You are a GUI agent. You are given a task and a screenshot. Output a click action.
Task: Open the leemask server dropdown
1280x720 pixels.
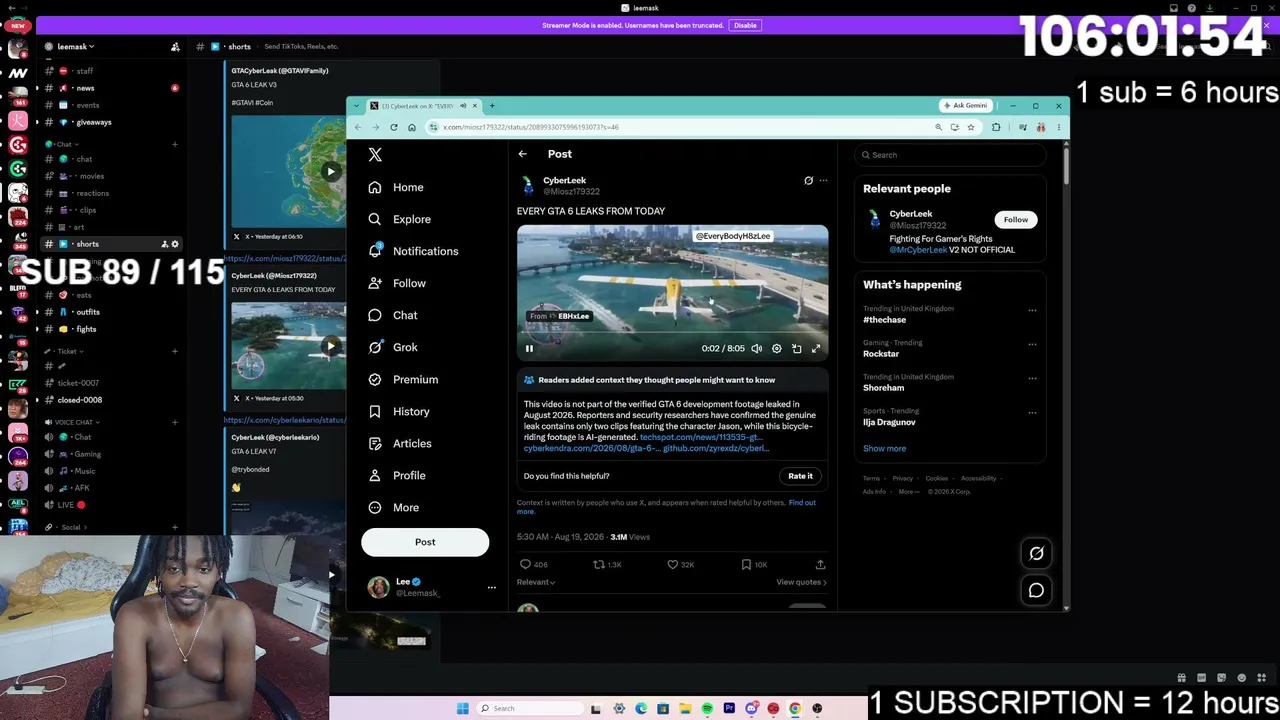pos(75,47)
